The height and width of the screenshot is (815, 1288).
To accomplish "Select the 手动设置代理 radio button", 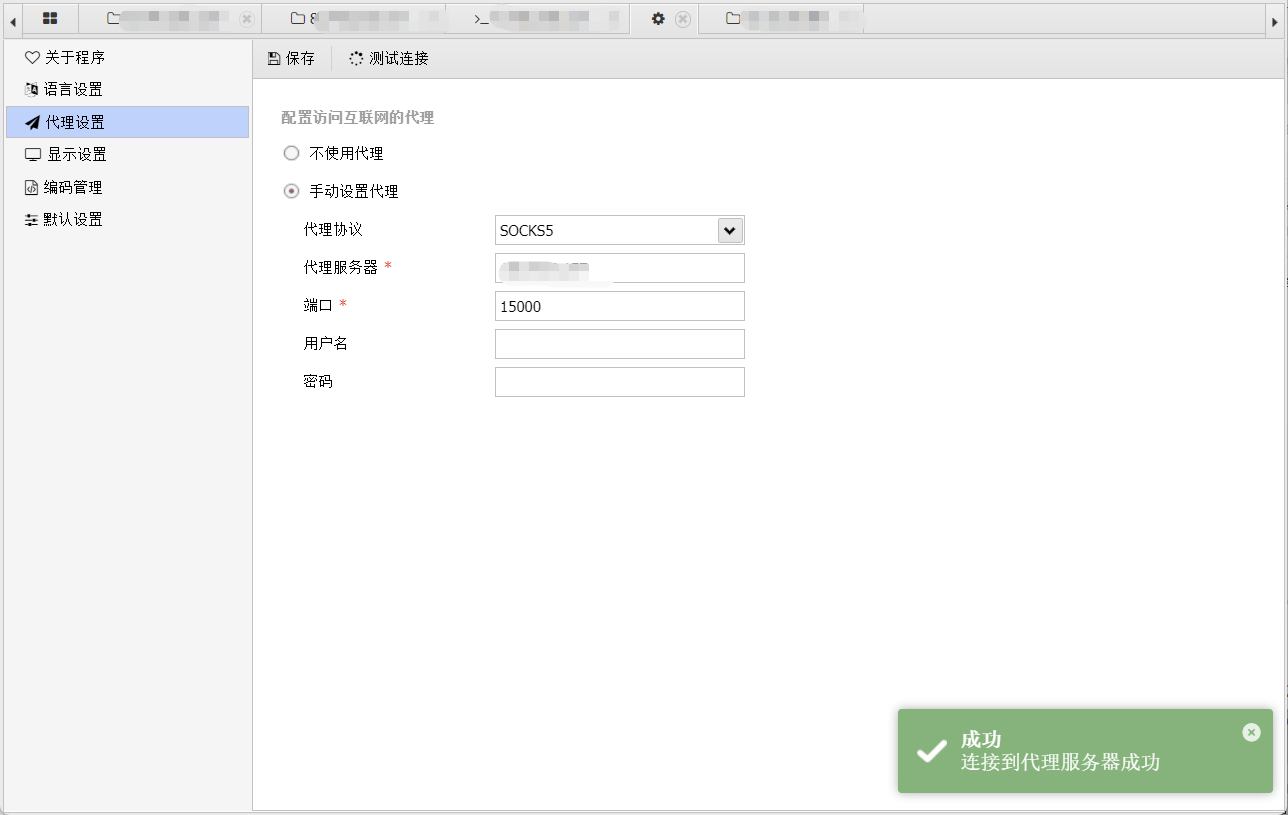I will (292, 191).
